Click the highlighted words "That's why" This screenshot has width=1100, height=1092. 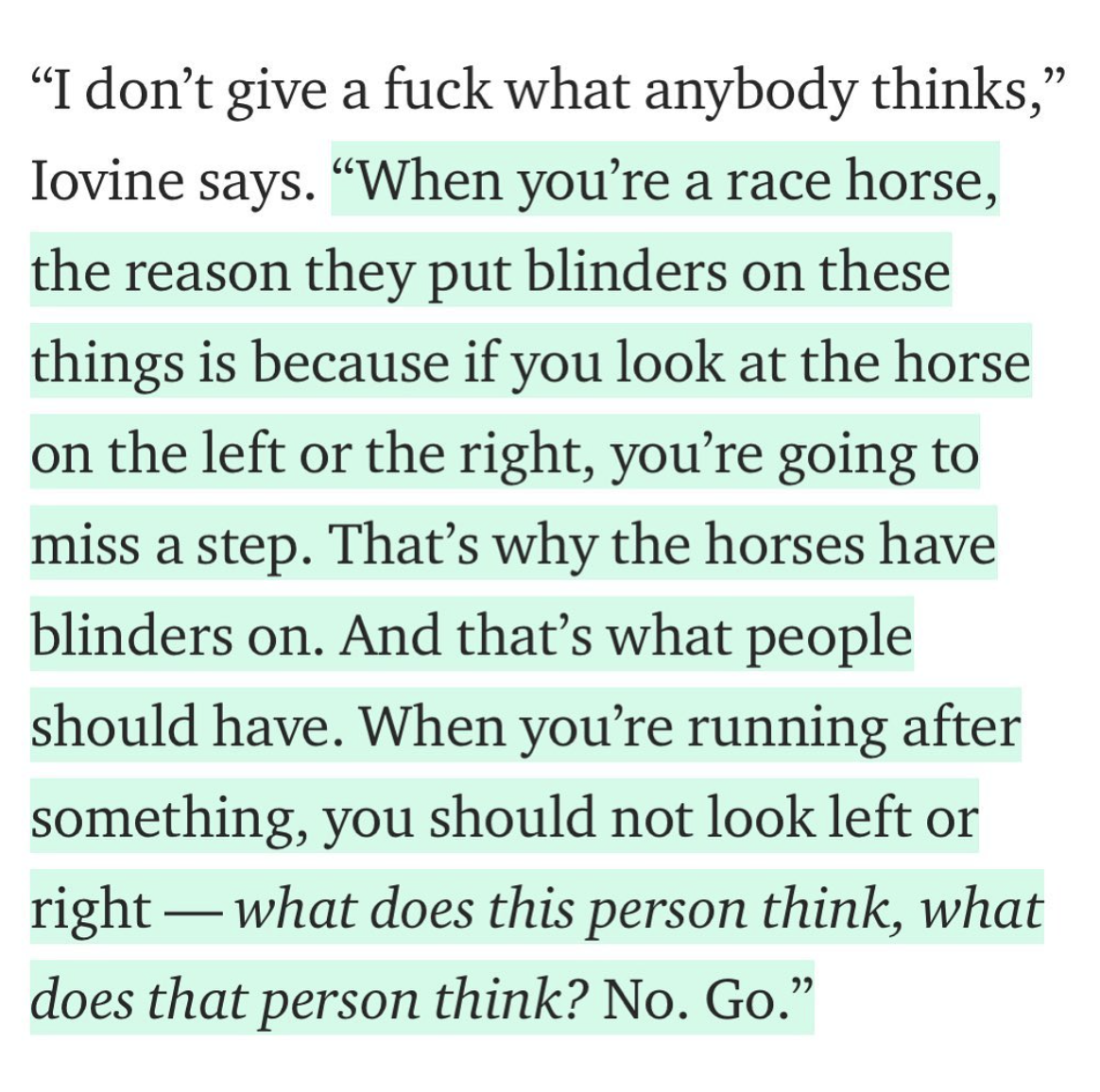pyautogui.click(x=462, y=546)
